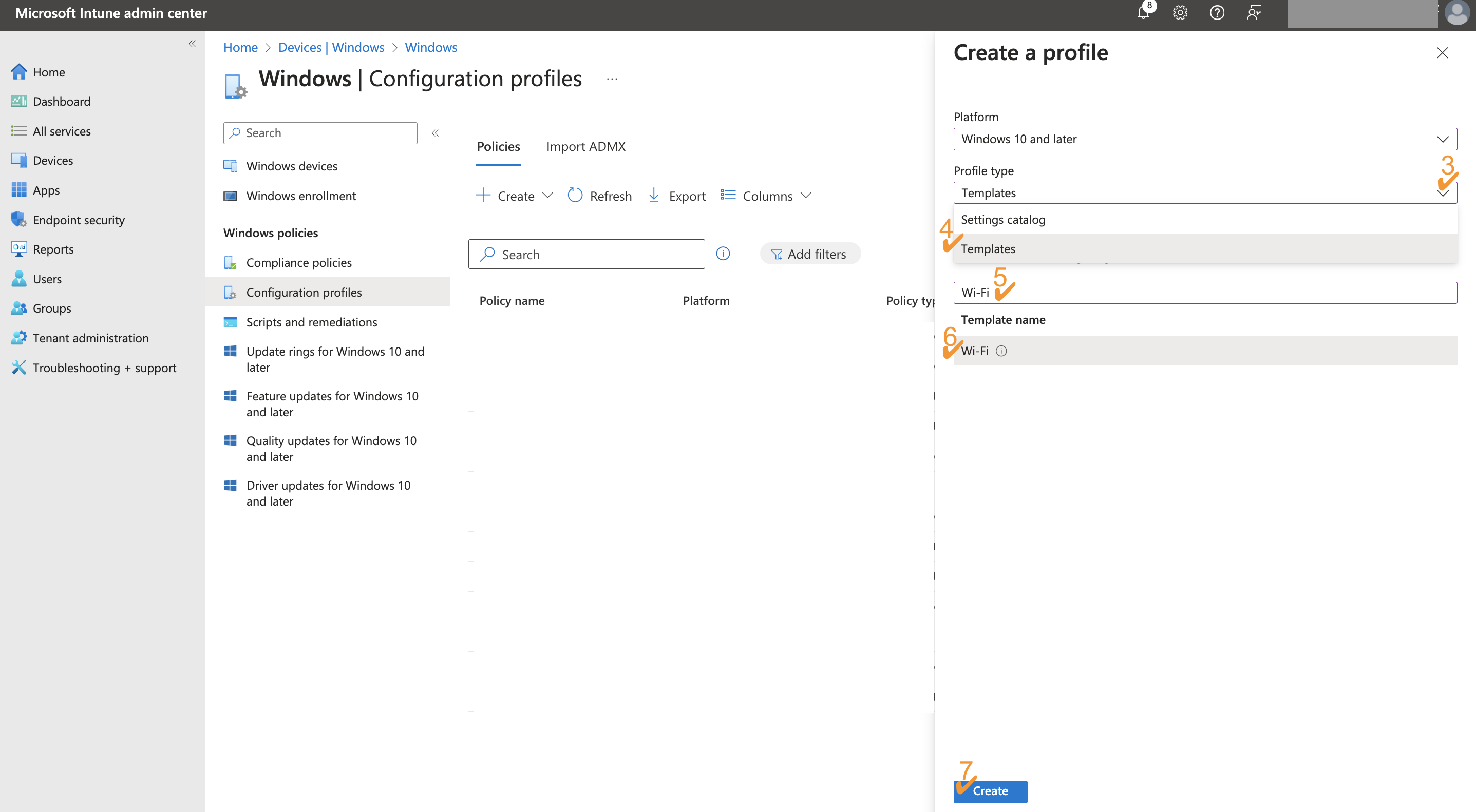The height and width of the screenshot is (812, 1476).
Task: Select Templates as the profile type
Action: click(x=988, y=248)
